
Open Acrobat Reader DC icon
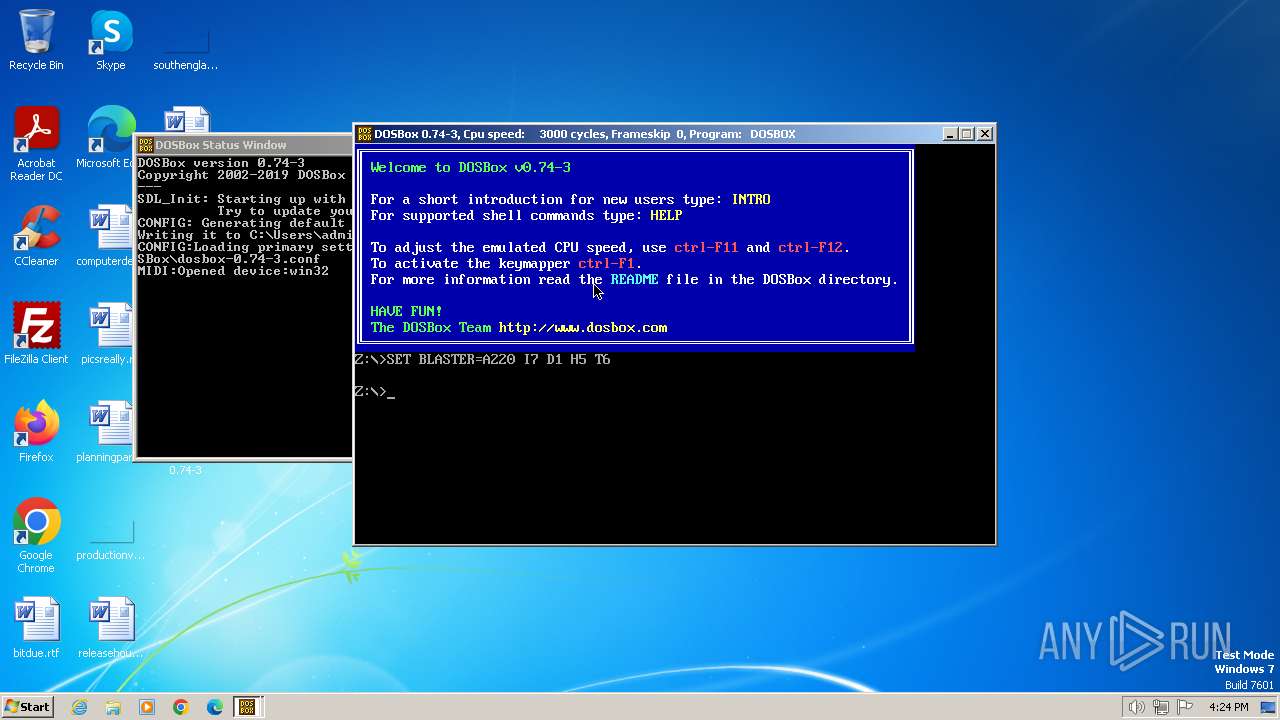coord(36,143)
